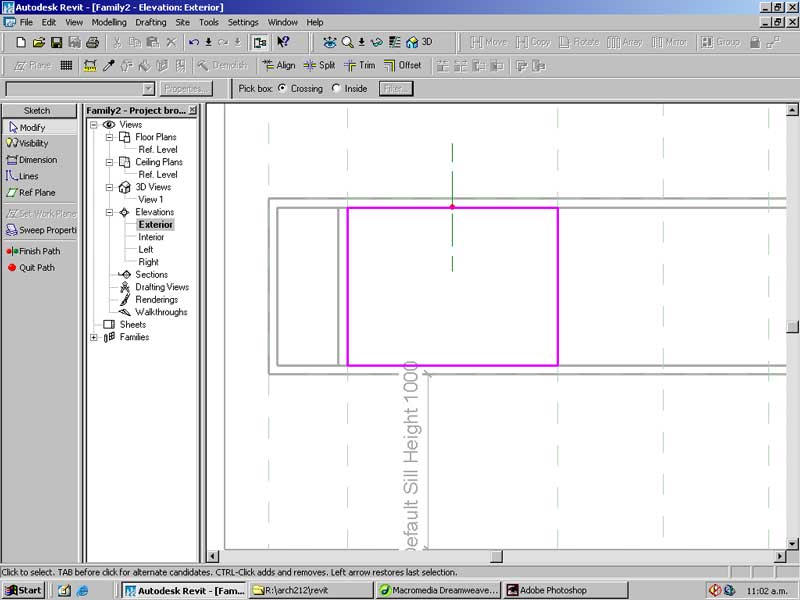Select the eyedropper match type icon
The width and height of the screenshot is (800, 600).
(x=109, y=65)
